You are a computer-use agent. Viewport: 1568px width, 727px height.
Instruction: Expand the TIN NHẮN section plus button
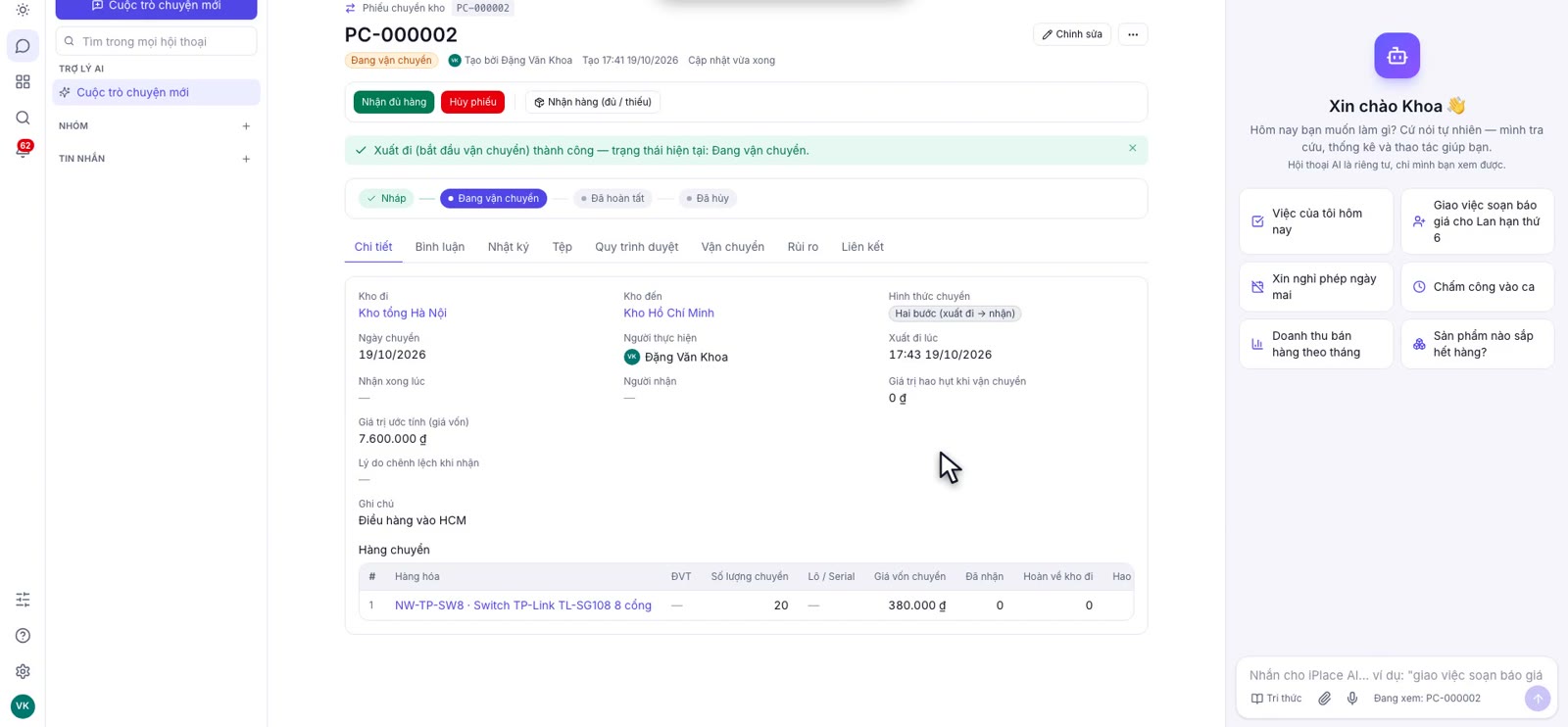[x=246, y=159]
